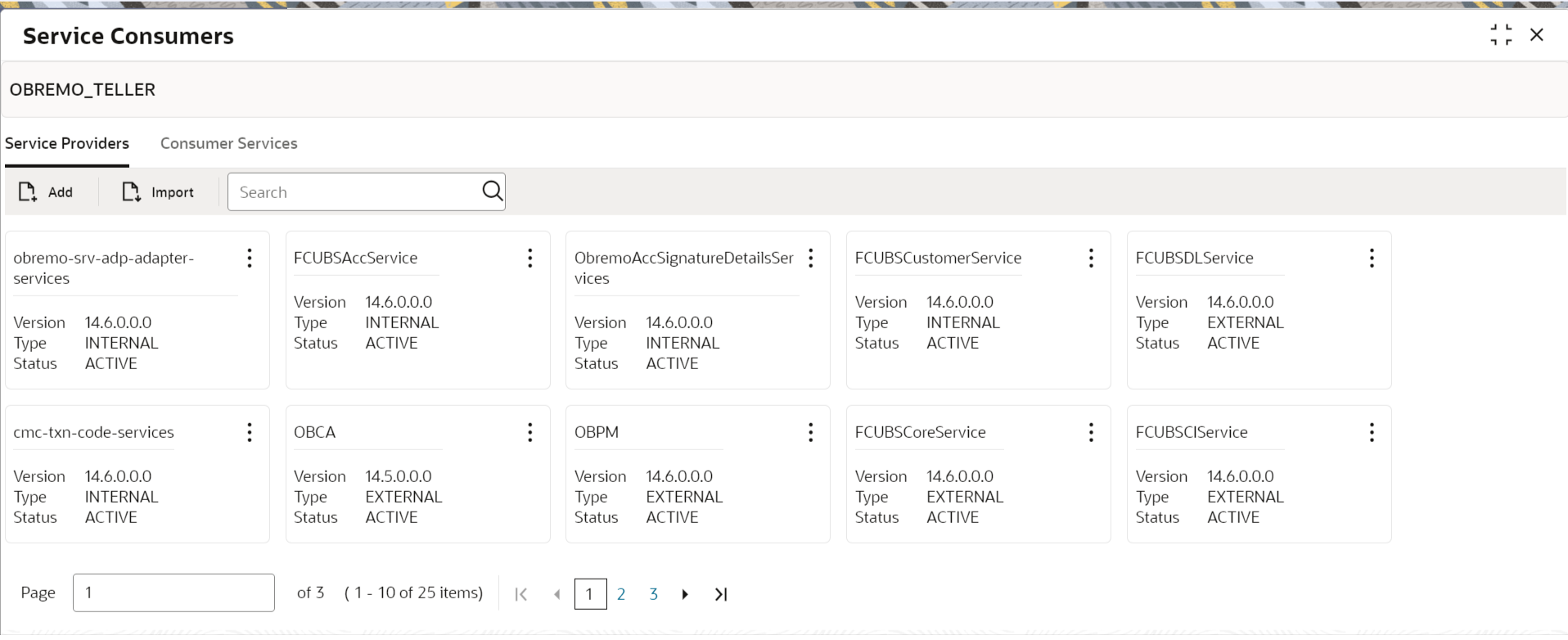The image size is (1568, 640).
Task: Switch to the Consumer Services tab
Action: tap(229, 143)
